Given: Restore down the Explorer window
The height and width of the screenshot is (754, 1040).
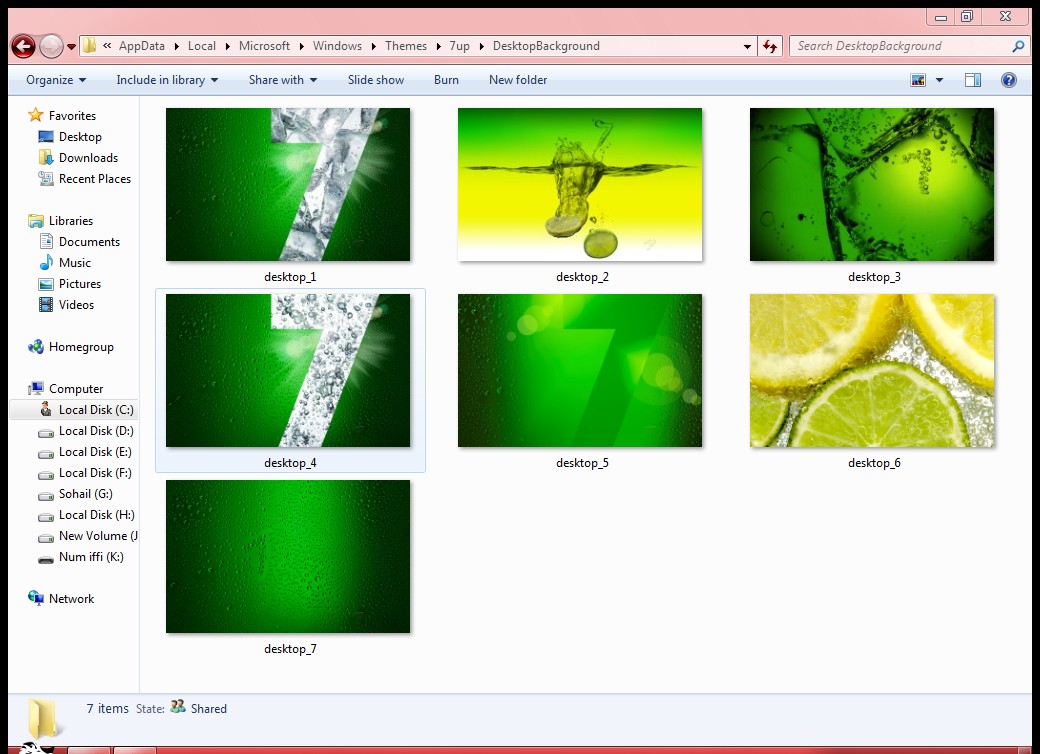Looking at the screenshot, I should tap(967, 16).
